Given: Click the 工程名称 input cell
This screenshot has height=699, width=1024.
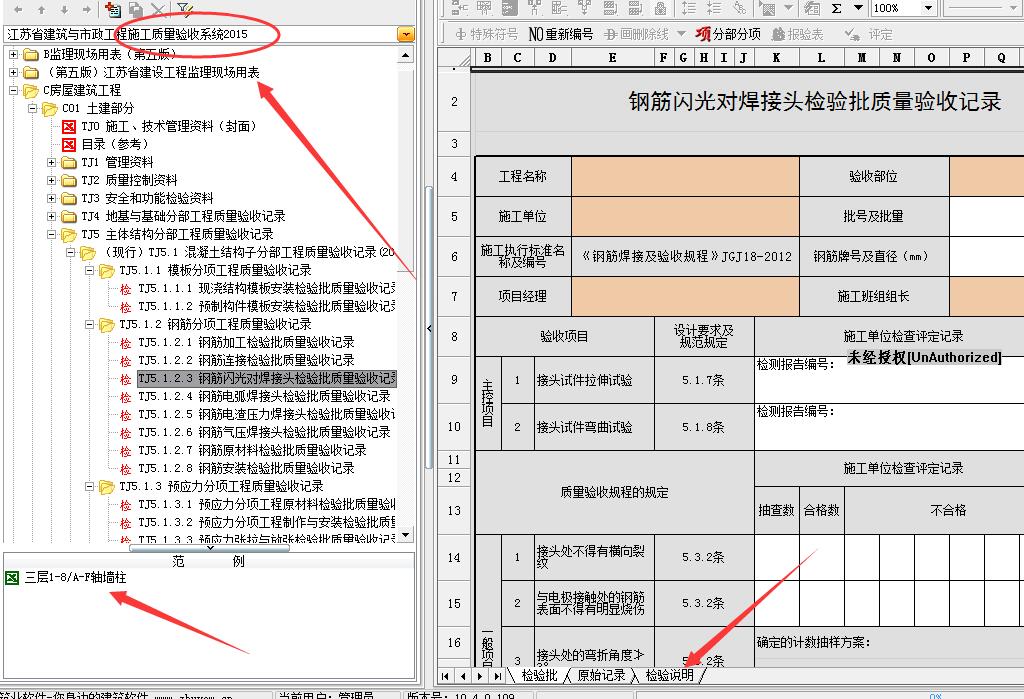Looking at the screenshot, I should pos(685,177).
